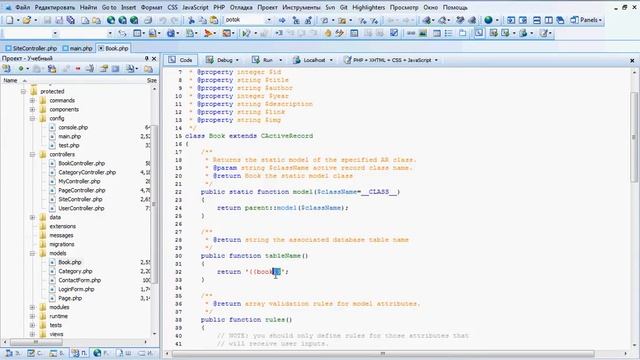Expand the modules folder
This screenshot has height=360, width=640.
point(32,307)
